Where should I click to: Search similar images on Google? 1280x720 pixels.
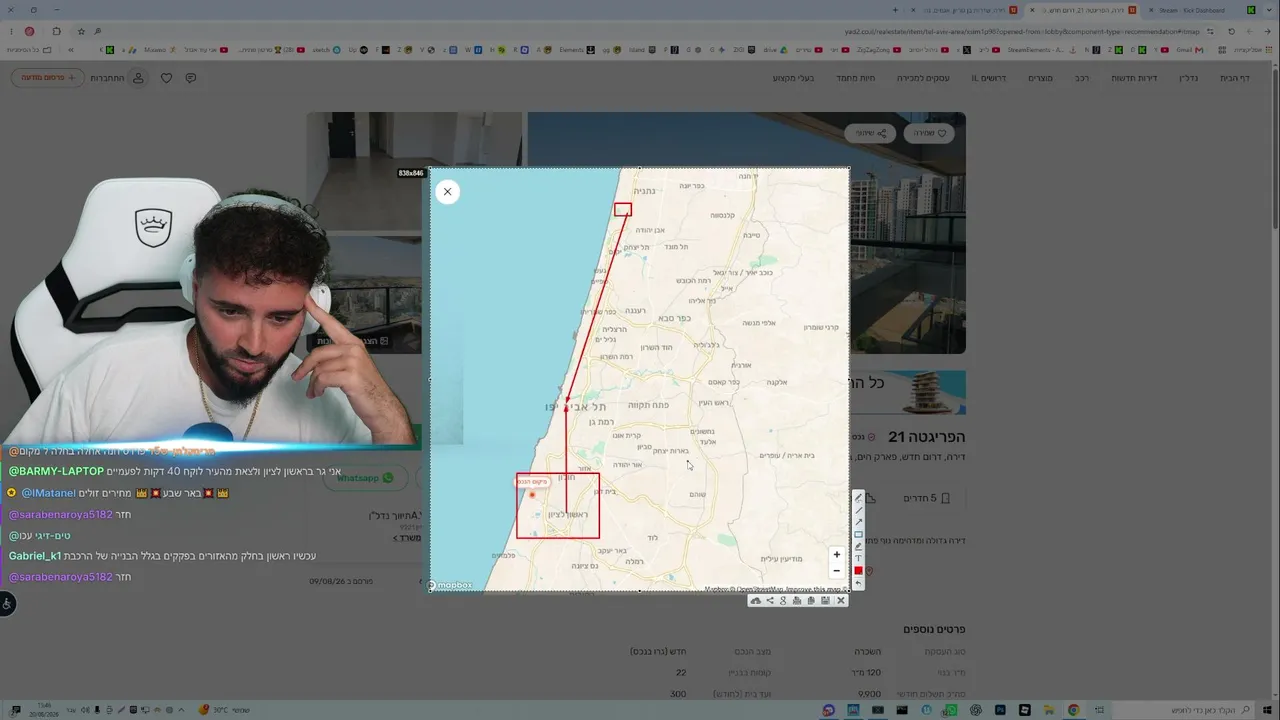tap(783, 600)
